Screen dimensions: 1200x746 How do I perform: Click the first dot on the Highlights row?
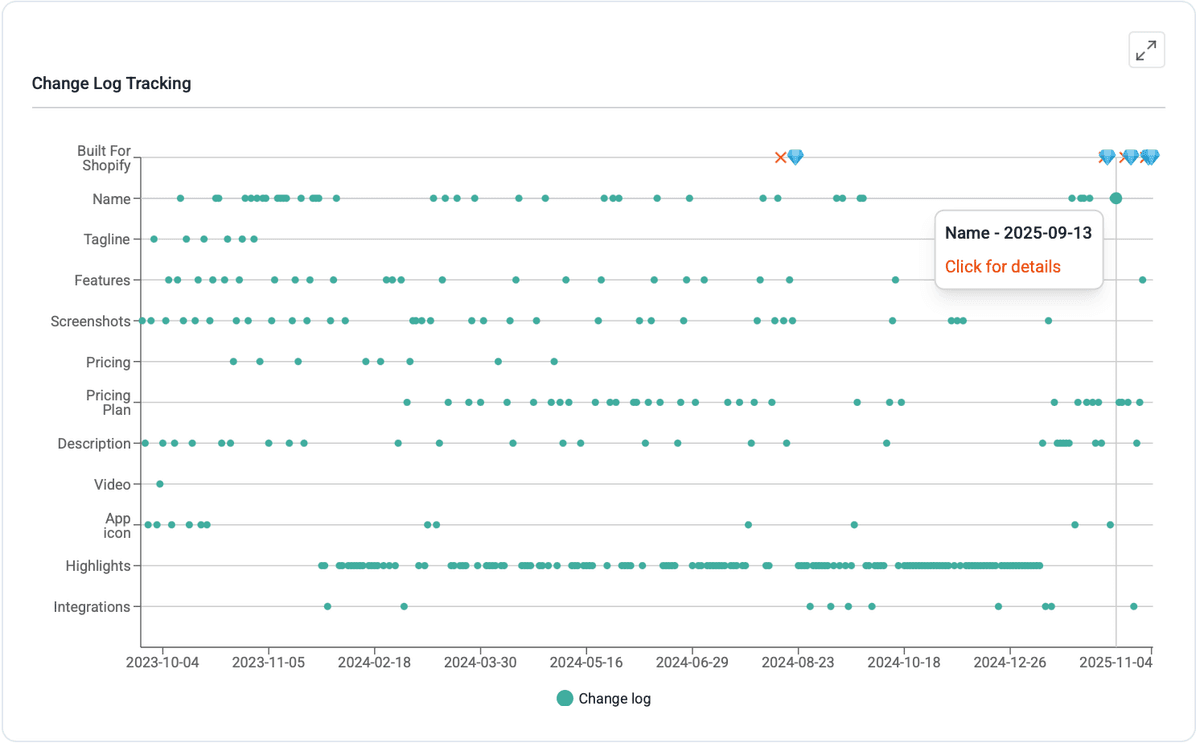[x=321, y=566]
